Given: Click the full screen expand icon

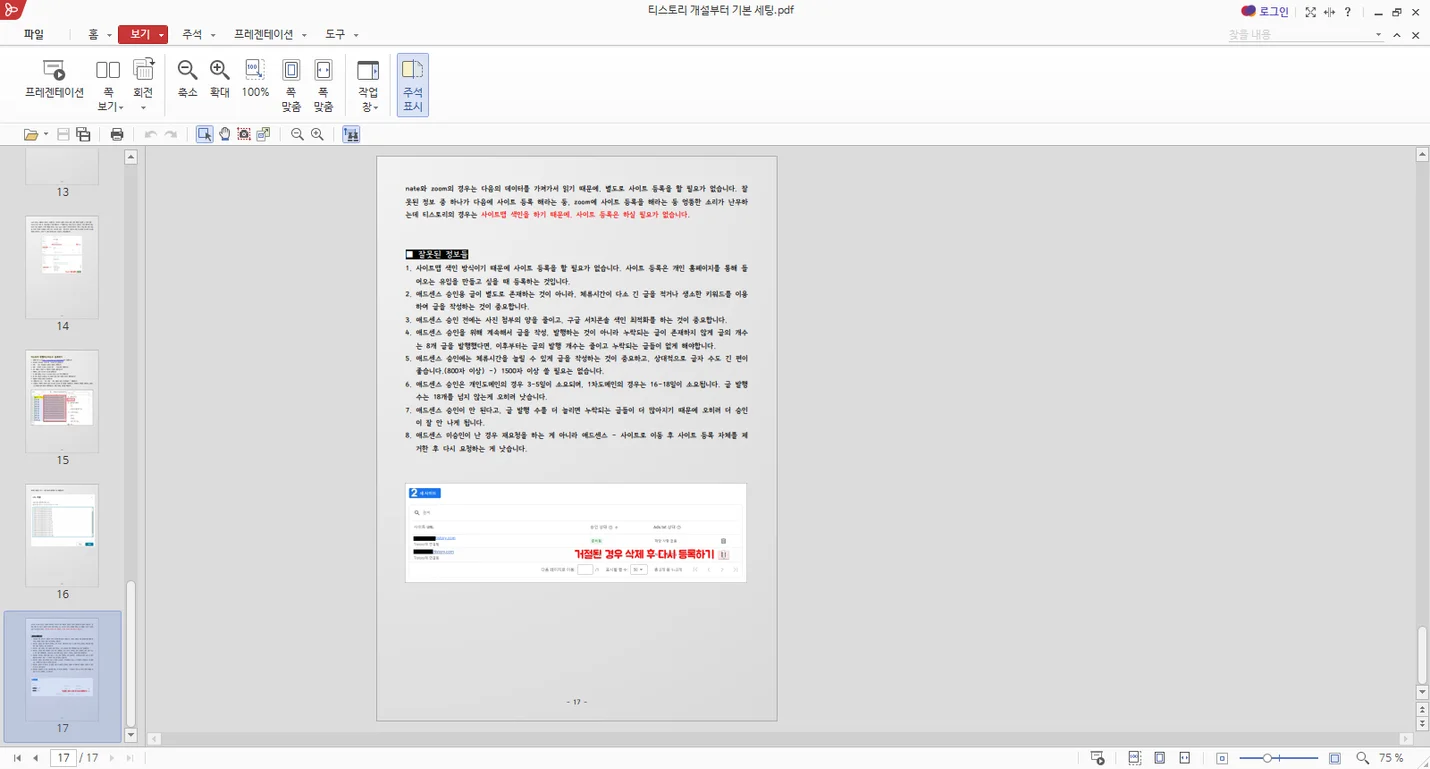Looking at the screenshot, I should [1310, 12].
